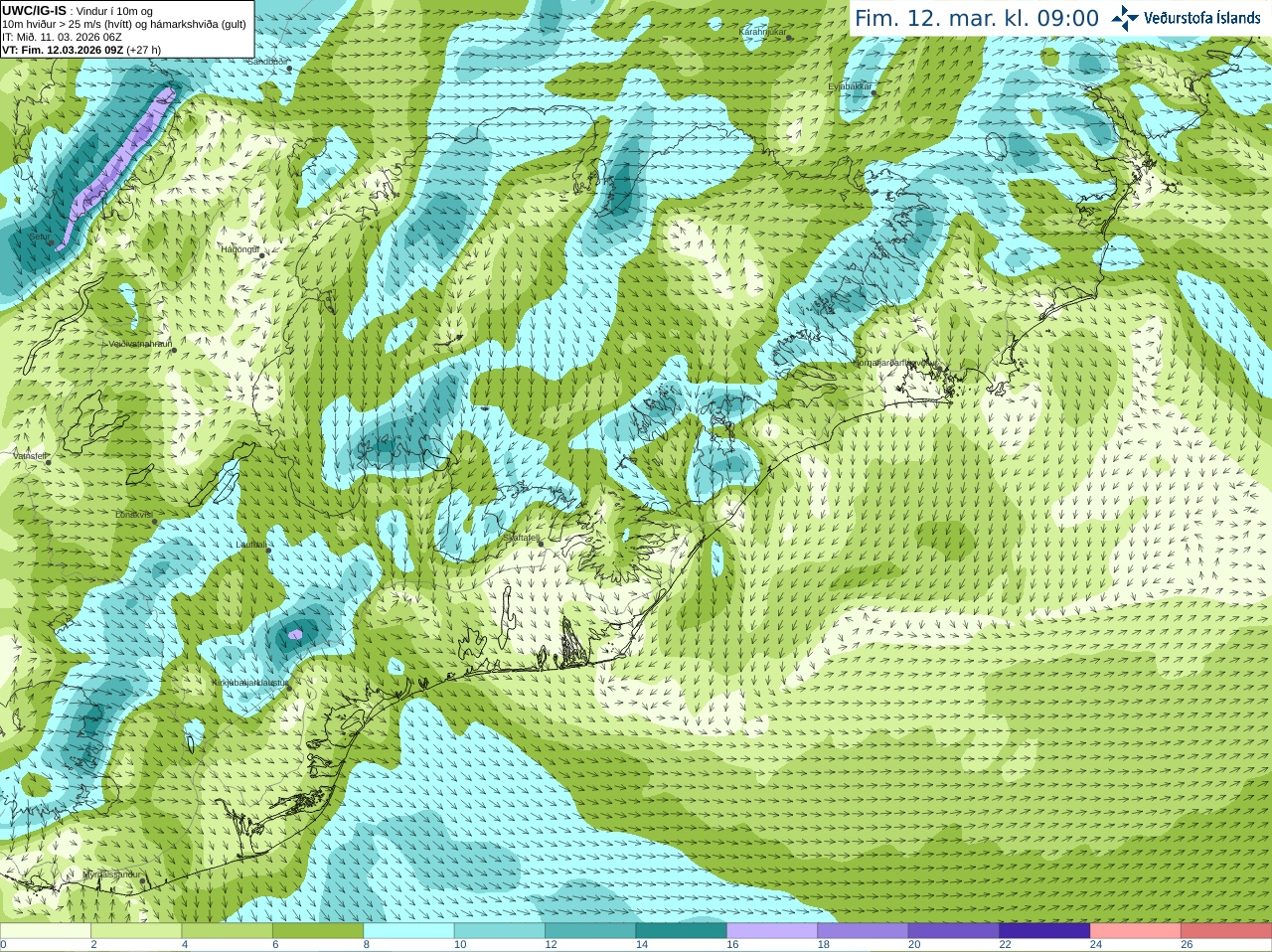The image size is (1272, 952).
Task: Pick the 4–6 m/s legend swatch
Action: point(228,931)
